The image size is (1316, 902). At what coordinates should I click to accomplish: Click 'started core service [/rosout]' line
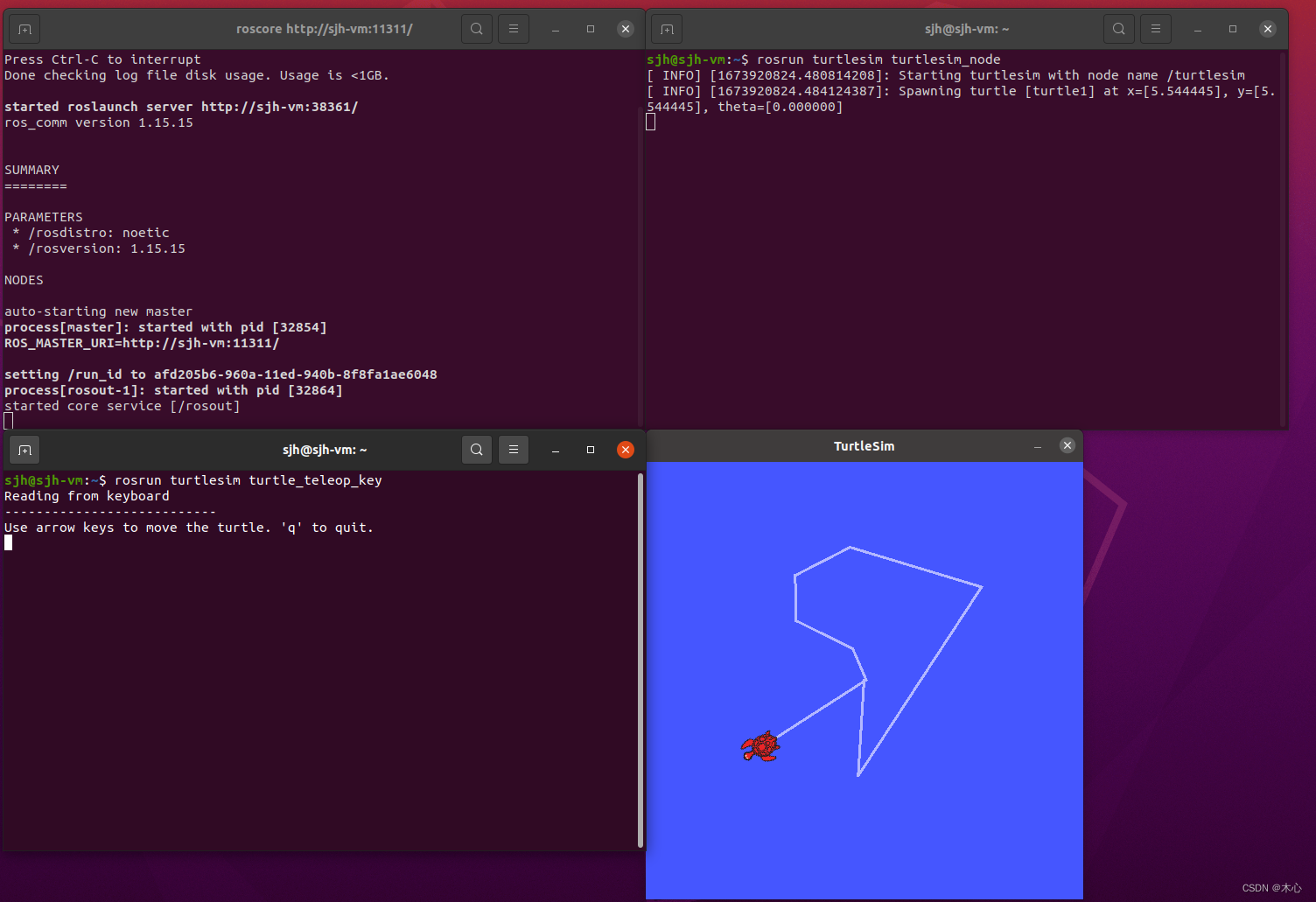point(122,406)
